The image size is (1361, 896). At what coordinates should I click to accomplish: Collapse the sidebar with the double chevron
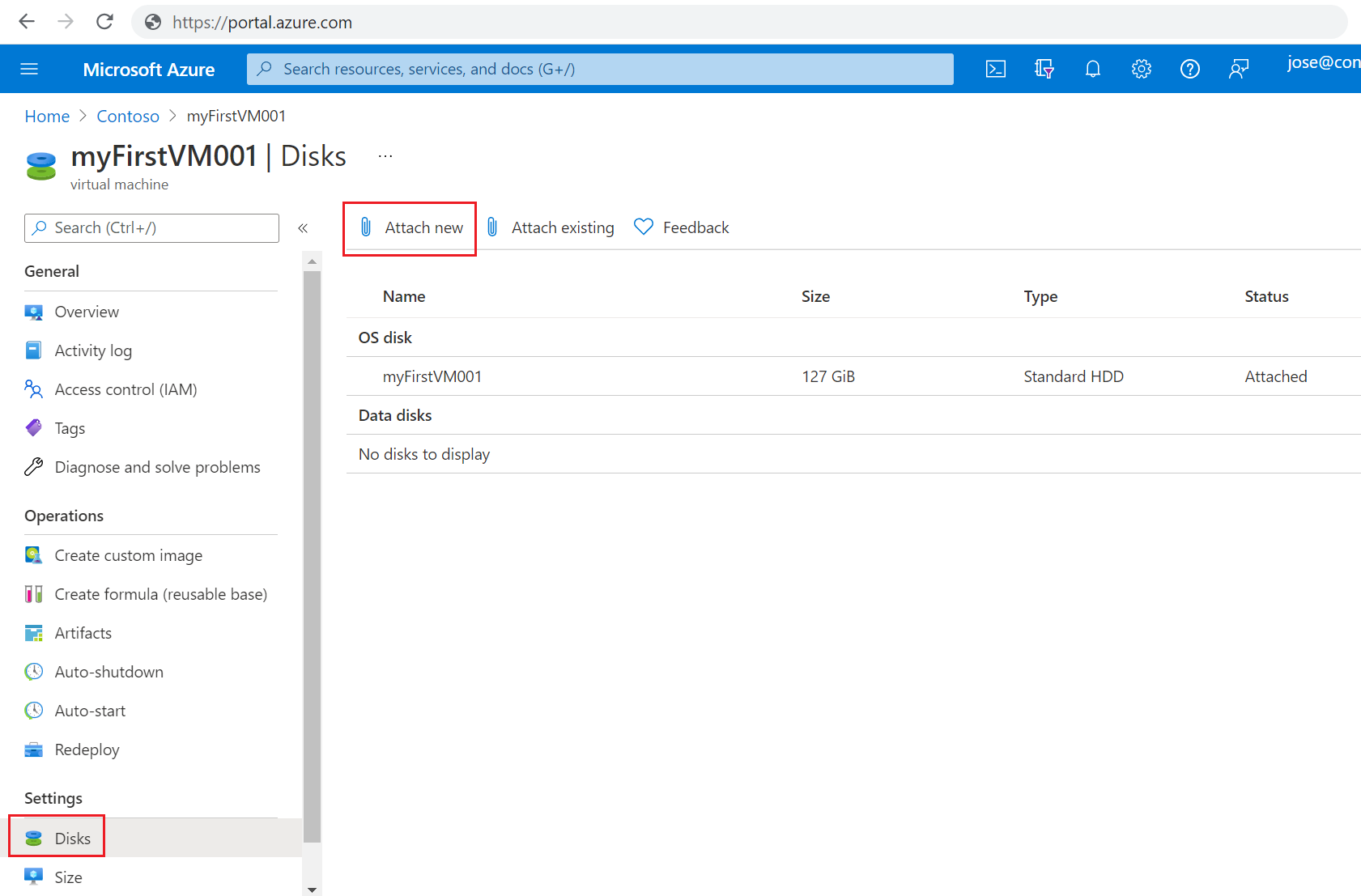click(303, 228)
